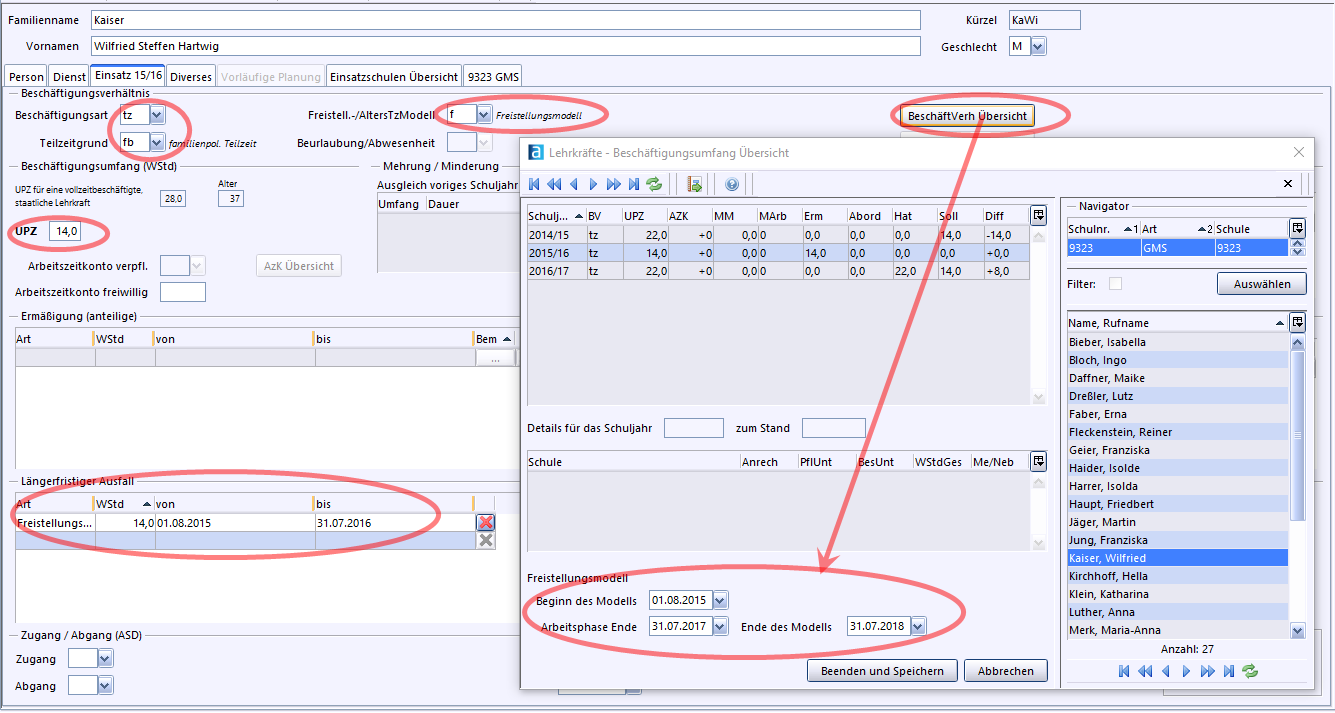Go back one page in dialog toolbar
1335x713 pixels.
[x=553, y=184]
